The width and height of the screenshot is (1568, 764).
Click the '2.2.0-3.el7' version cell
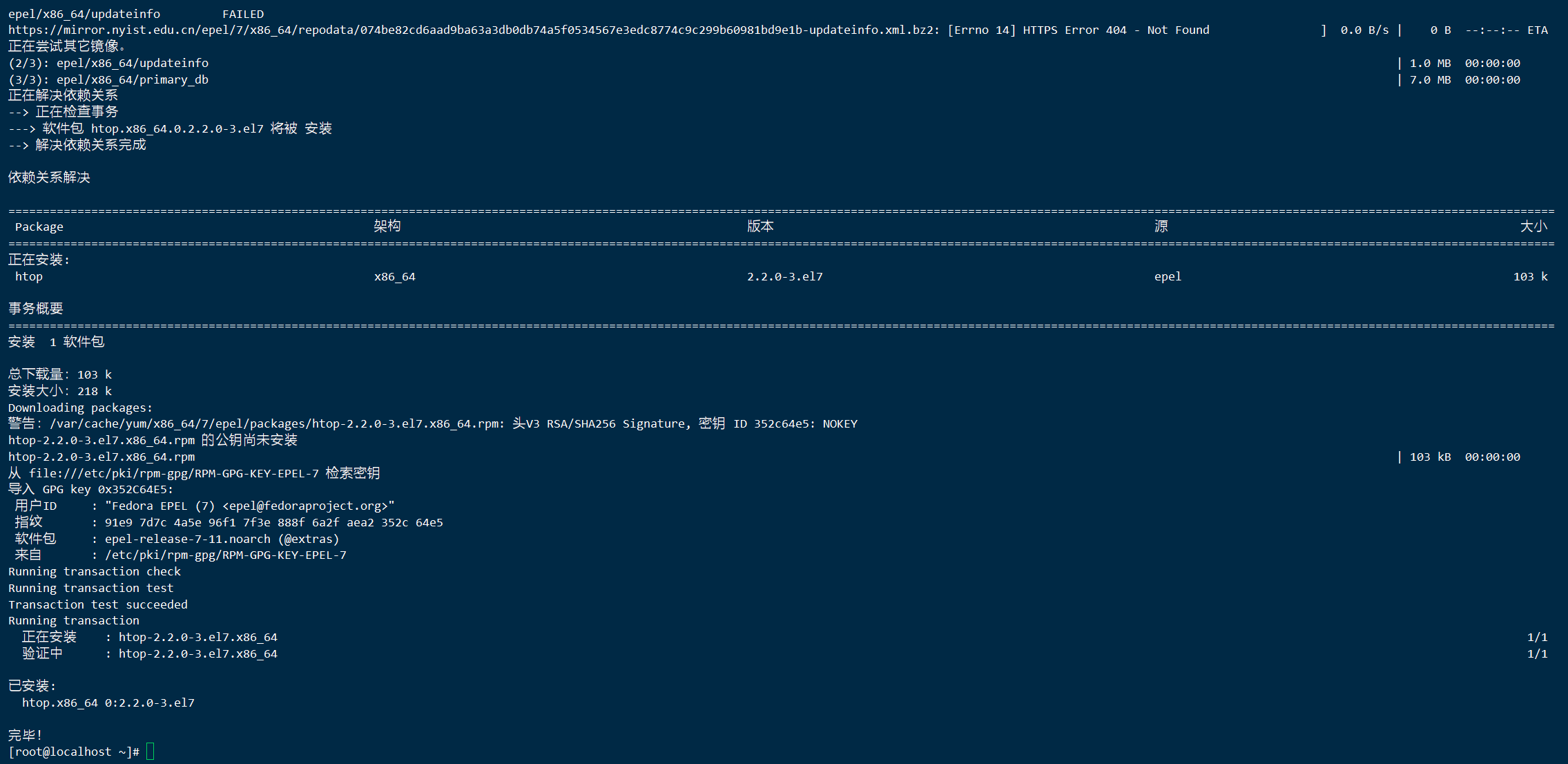pyautogui.click(x=785, y=276)
